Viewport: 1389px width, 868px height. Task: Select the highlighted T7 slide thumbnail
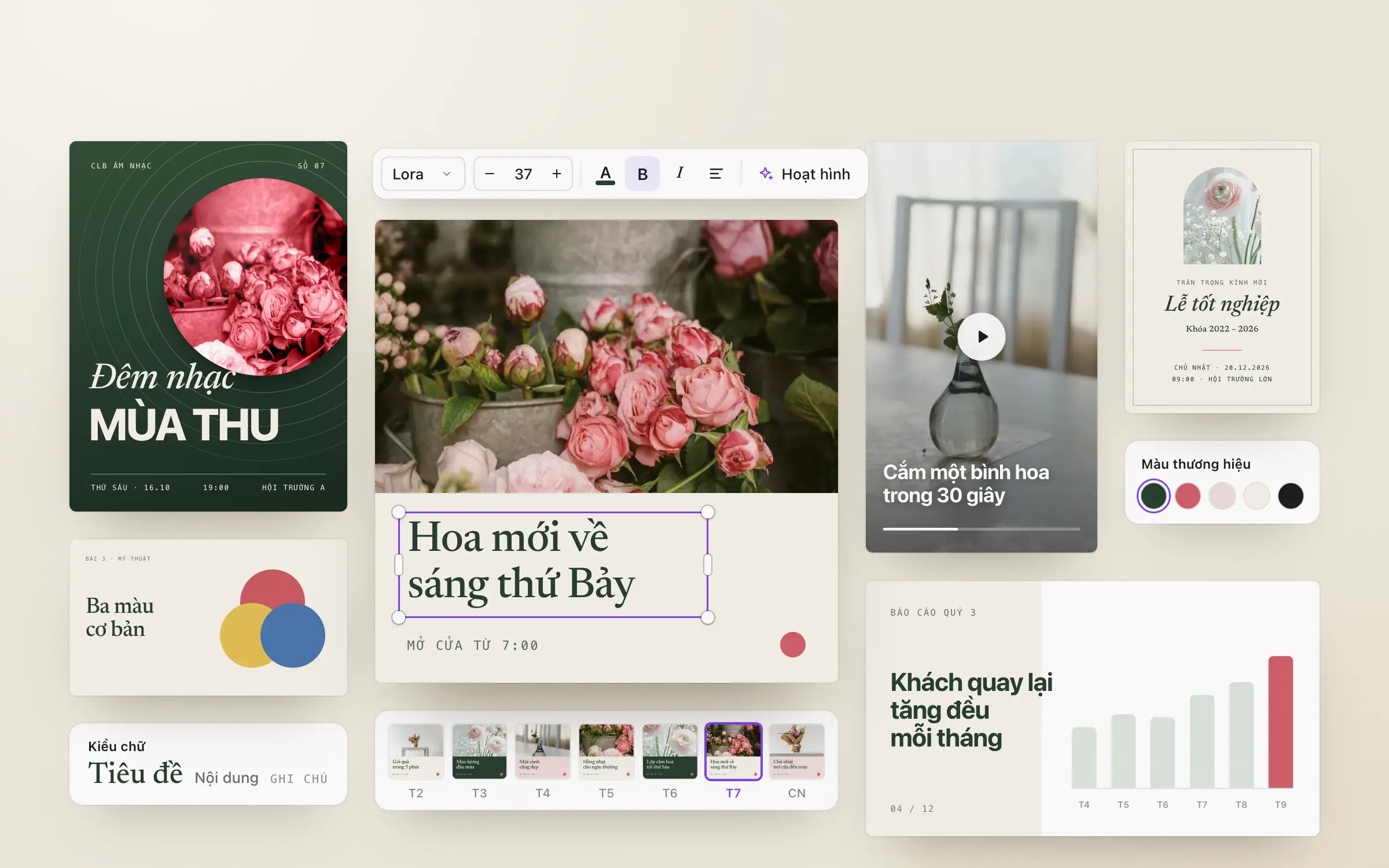point(733,751)
